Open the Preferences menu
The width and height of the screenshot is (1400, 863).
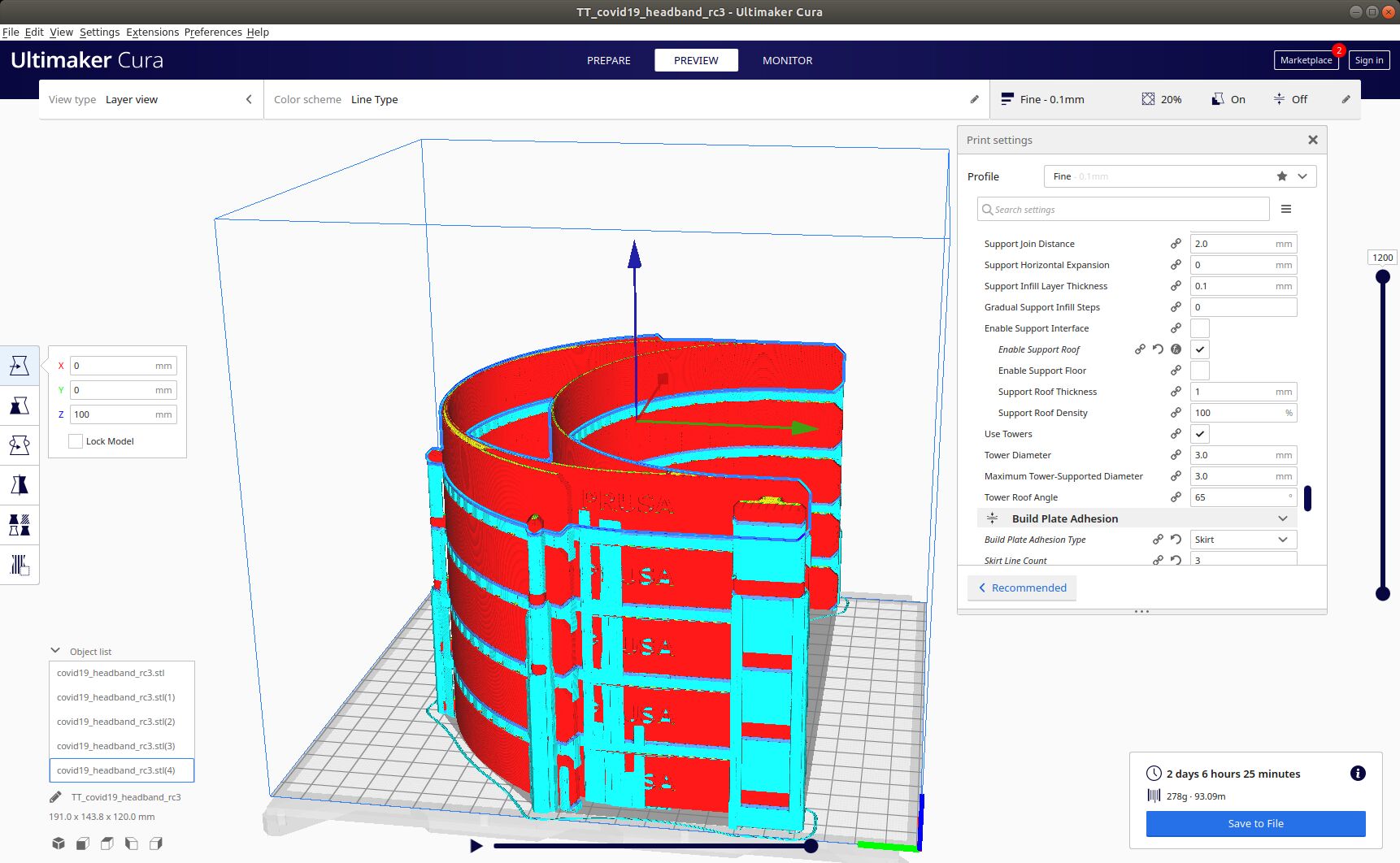[213, 33]
